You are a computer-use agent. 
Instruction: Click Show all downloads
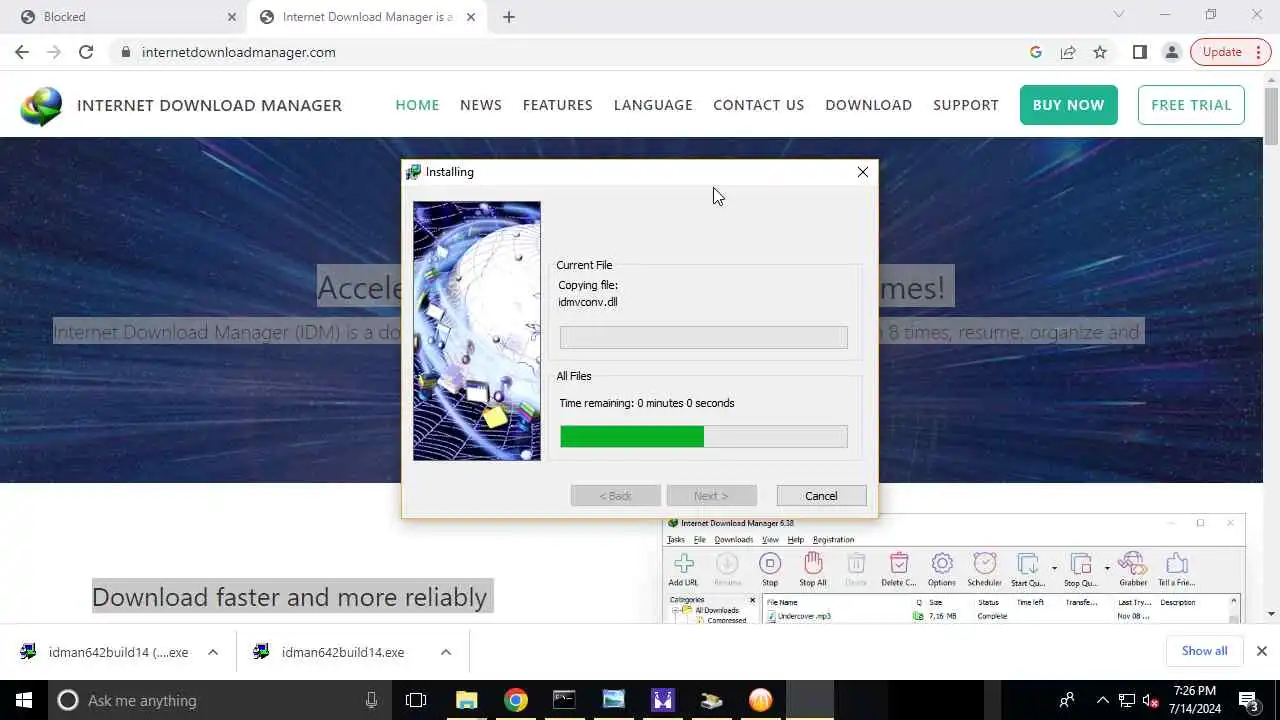[x=1204, y=651]
